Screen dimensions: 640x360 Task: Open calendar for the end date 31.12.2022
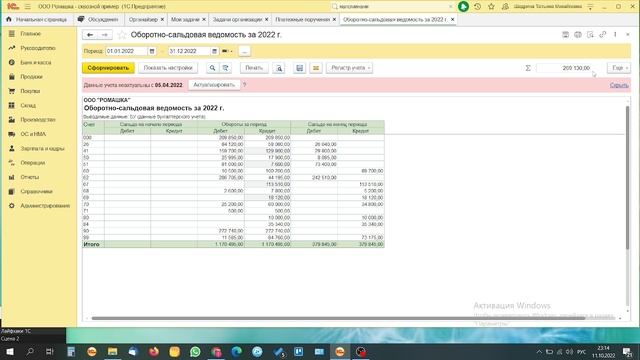click(x=214, y=51)
